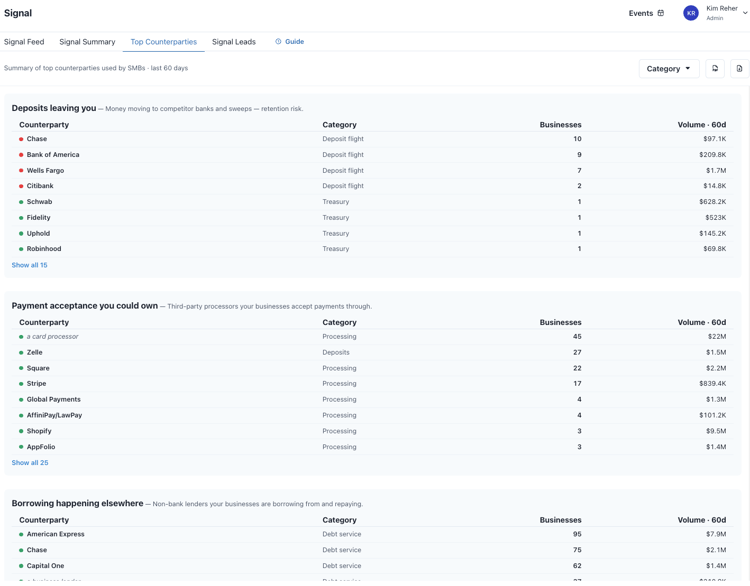Open the Signal Leads tab

pyautogui.click(x=234, y=42)
